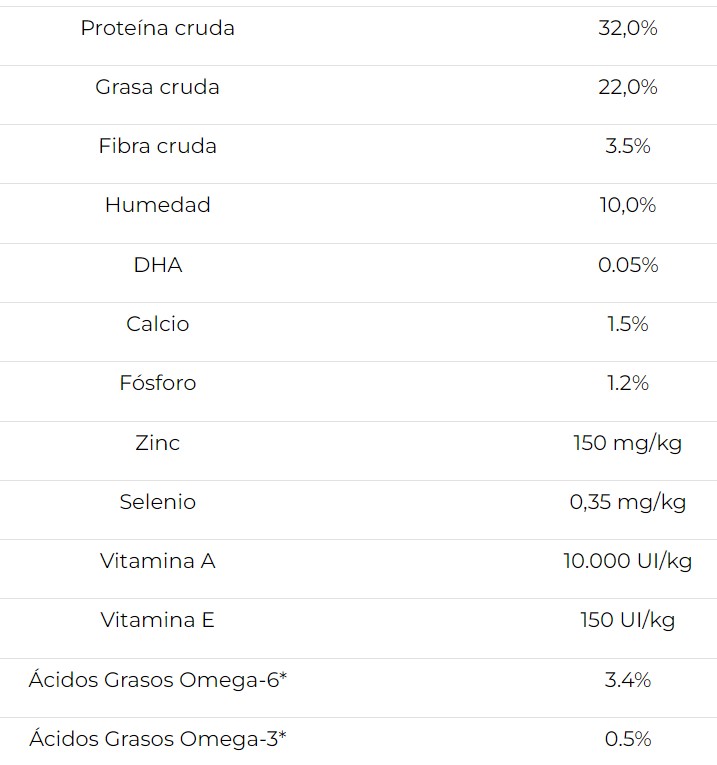This screenshot has height=765, width=717.
Task: Click the Selenio label
Action: pyautogui.click(x=157, y=502)
